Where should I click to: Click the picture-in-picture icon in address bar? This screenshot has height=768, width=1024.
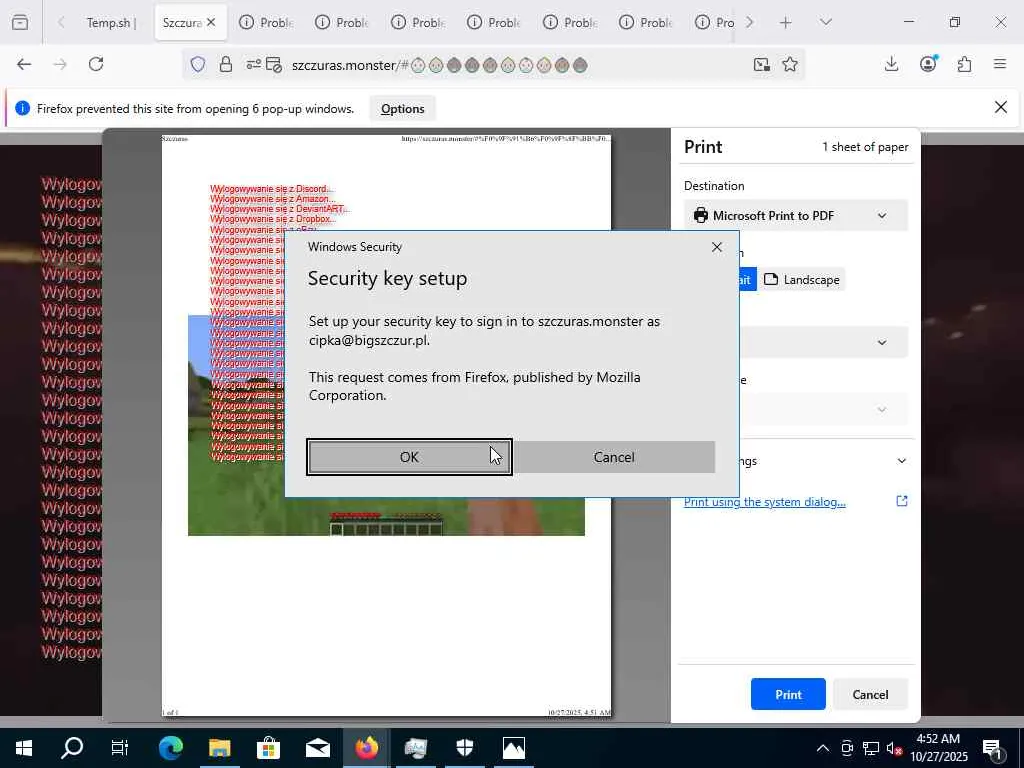click(761, 64)
